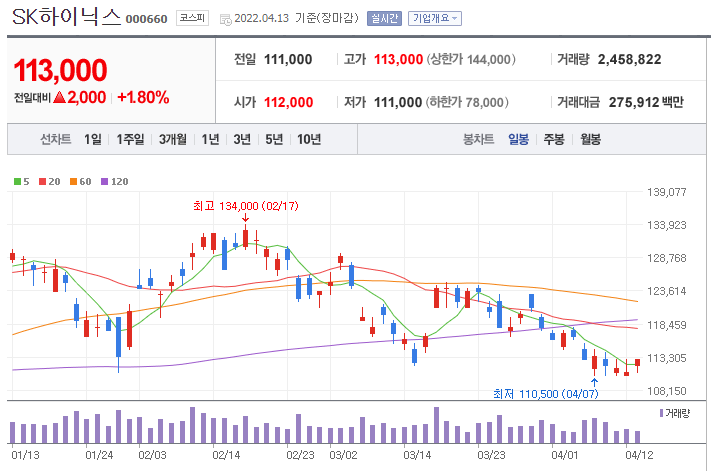Click the red 20-day moving average legend swatch
The height and width of the screenshot is (471, 711).
point(43,182)
